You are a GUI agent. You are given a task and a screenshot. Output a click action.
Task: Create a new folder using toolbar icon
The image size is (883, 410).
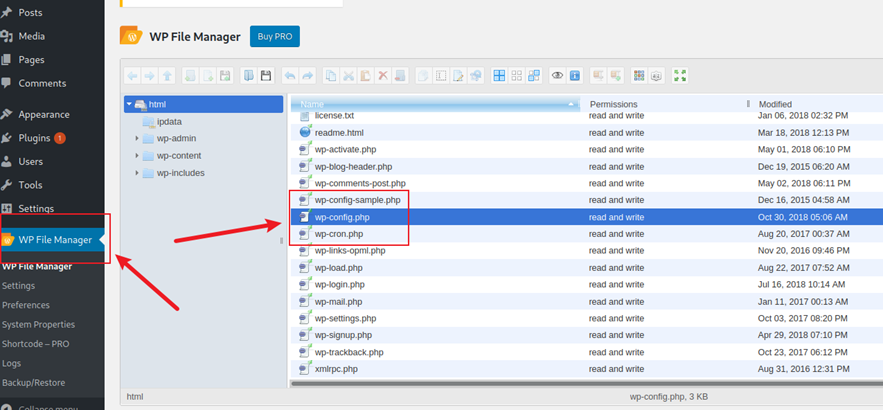[191, 75]
